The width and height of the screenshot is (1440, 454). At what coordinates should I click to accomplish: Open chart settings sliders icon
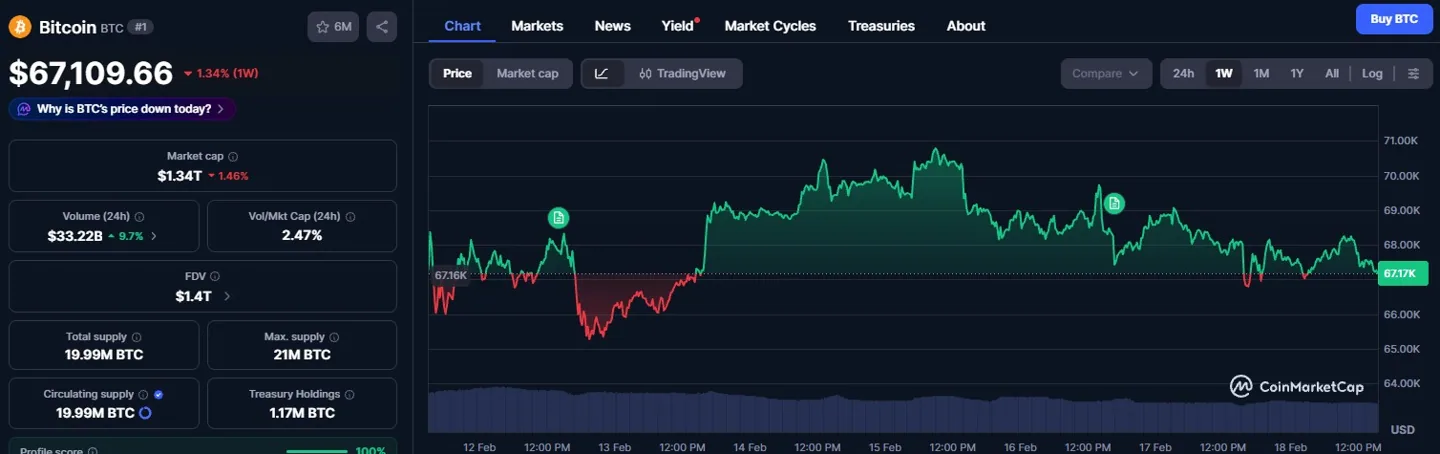1413,73
